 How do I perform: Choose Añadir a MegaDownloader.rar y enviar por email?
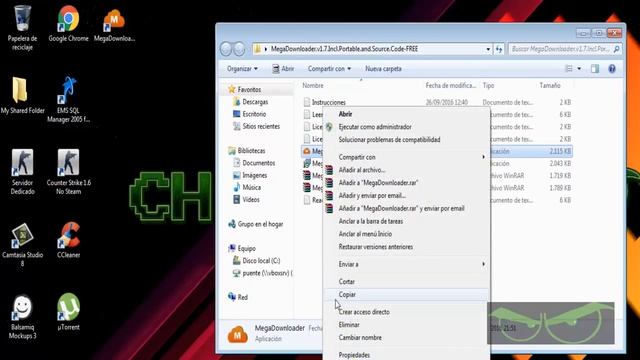[x=408, y=208]
